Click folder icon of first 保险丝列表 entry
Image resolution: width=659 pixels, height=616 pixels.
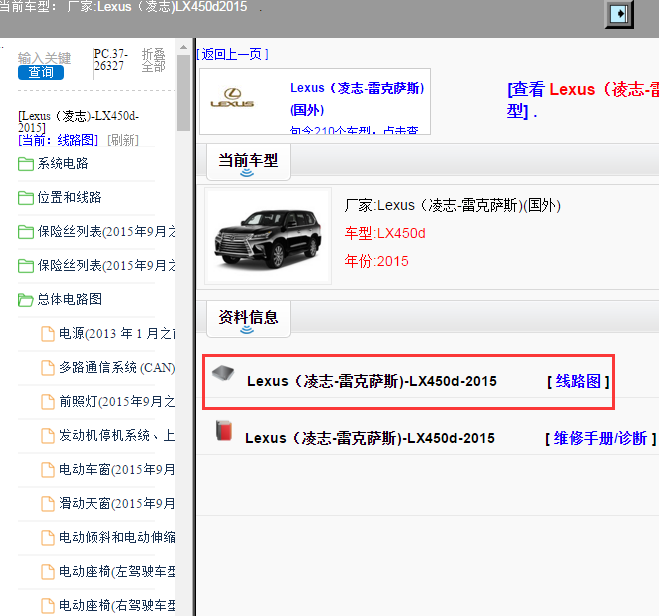(26, 232)
